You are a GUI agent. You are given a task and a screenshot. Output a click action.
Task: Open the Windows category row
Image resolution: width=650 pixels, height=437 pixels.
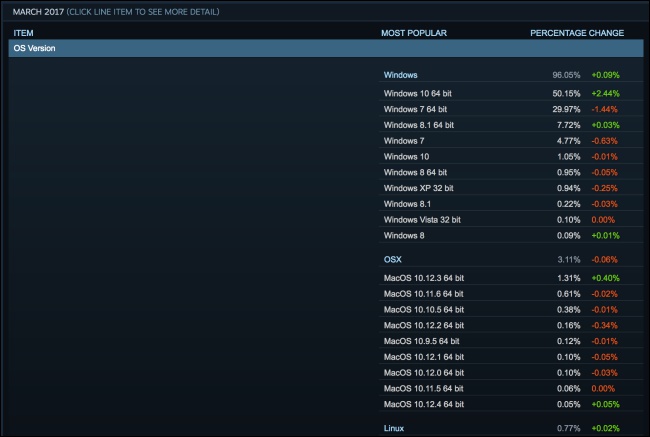tap(511, 75)
